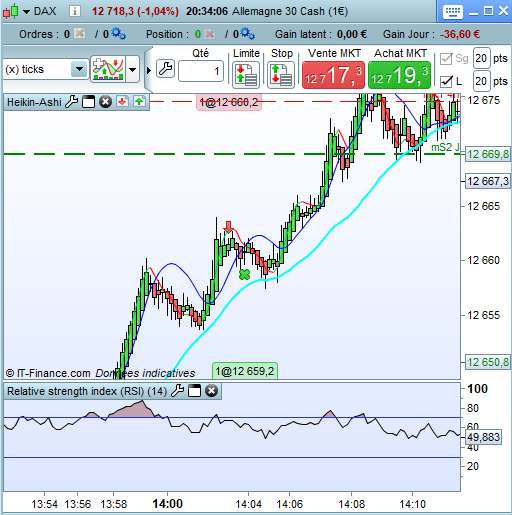Open the instrument dropdown arrow before DAX

coord(27,12)
